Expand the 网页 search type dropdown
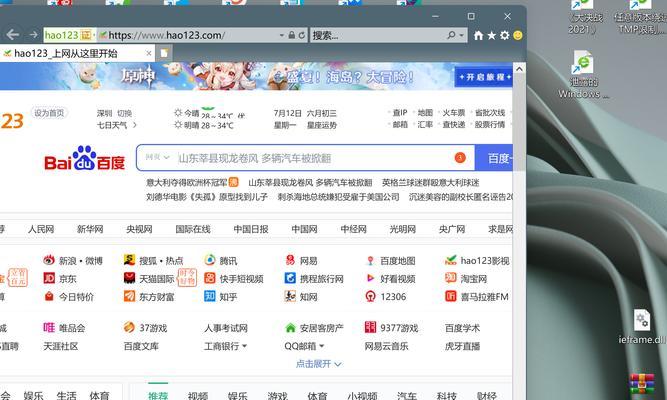 [157, 157]
